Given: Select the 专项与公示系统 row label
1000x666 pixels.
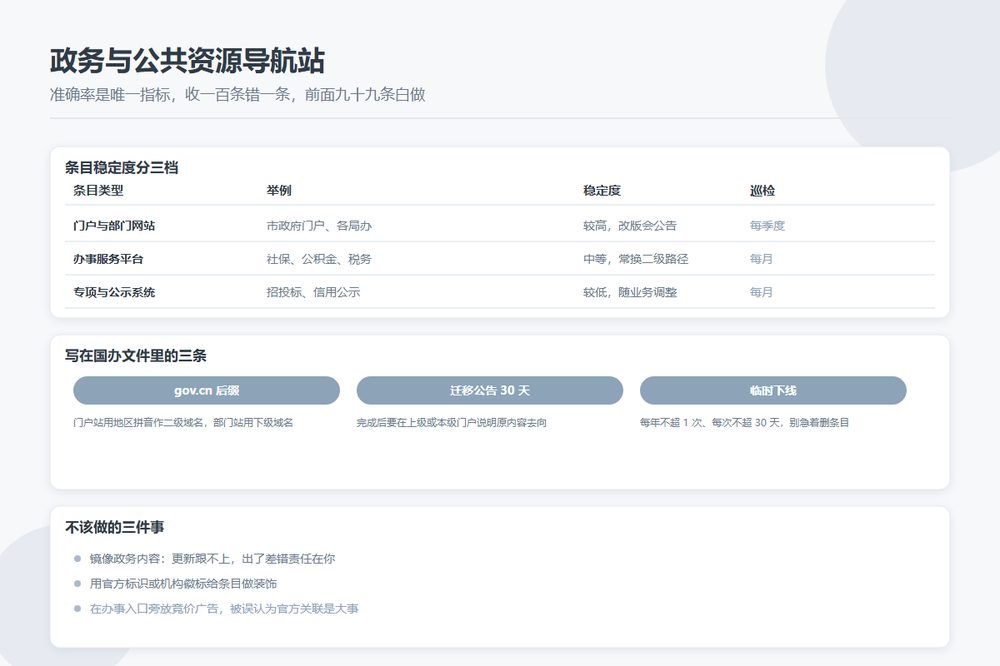Looking at the screenshot, I should point(114,292).
